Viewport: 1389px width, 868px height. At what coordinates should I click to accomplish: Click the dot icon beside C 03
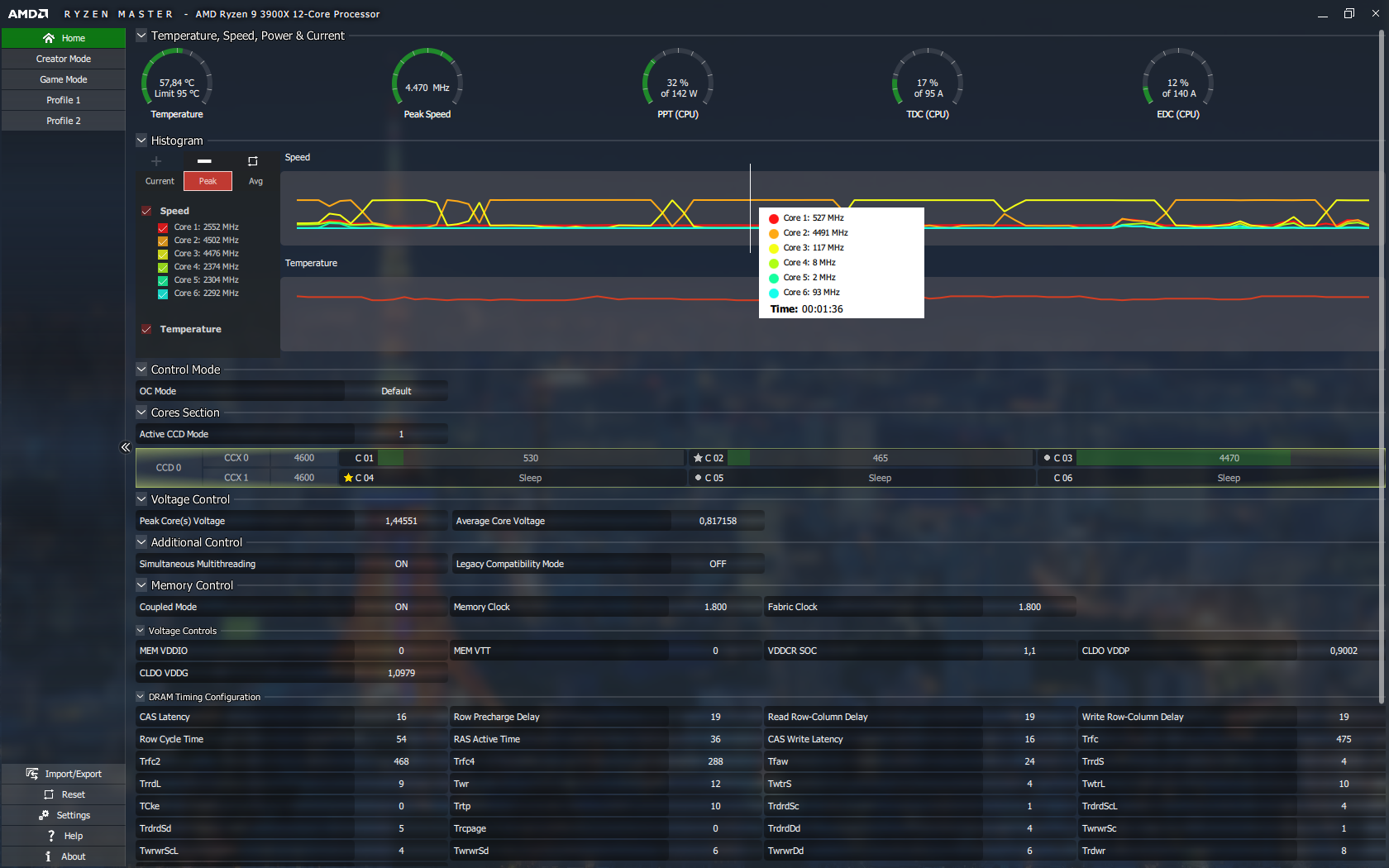[x=1047, y=458]
